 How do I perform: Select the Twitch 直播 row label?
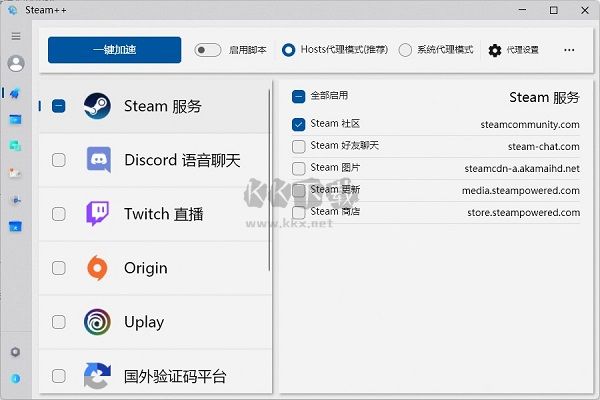164,214
